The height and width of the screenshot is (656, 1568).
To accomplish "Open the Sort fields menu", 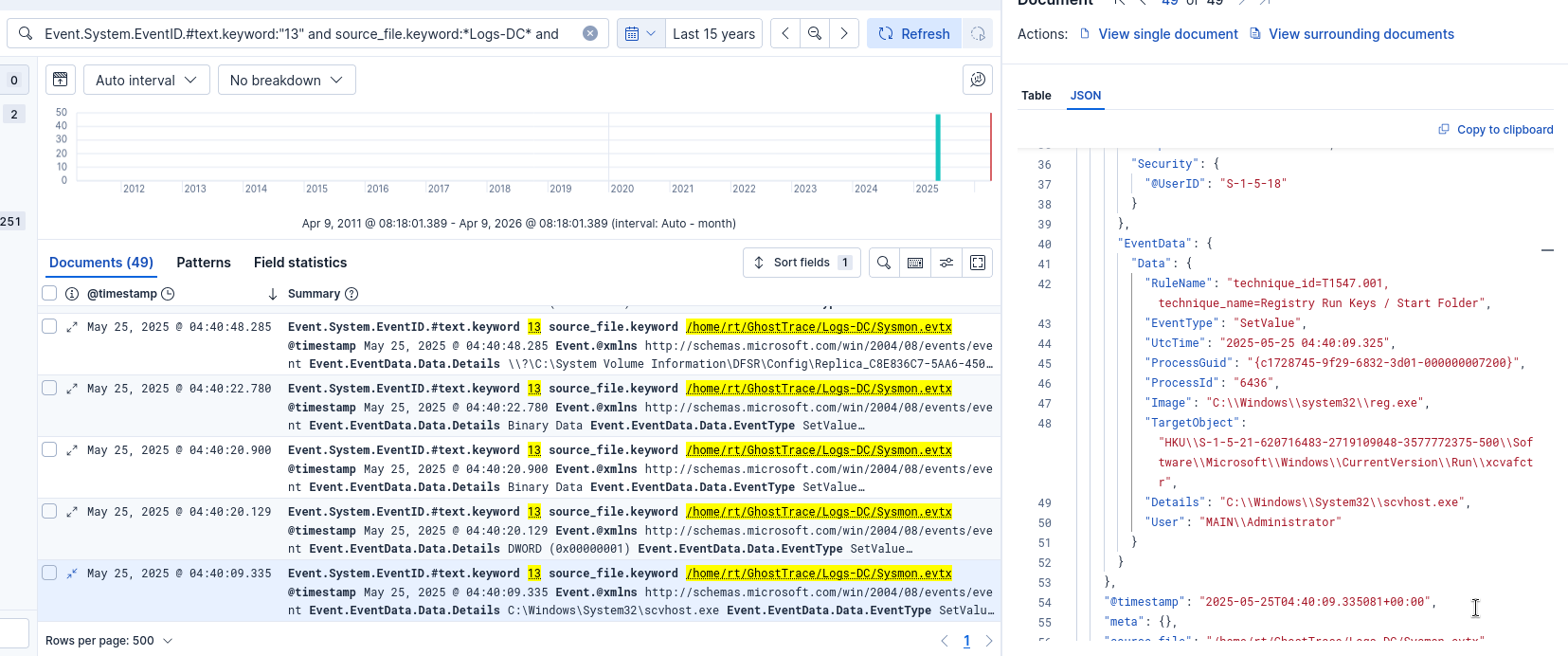I will click(x=802, y=263).
